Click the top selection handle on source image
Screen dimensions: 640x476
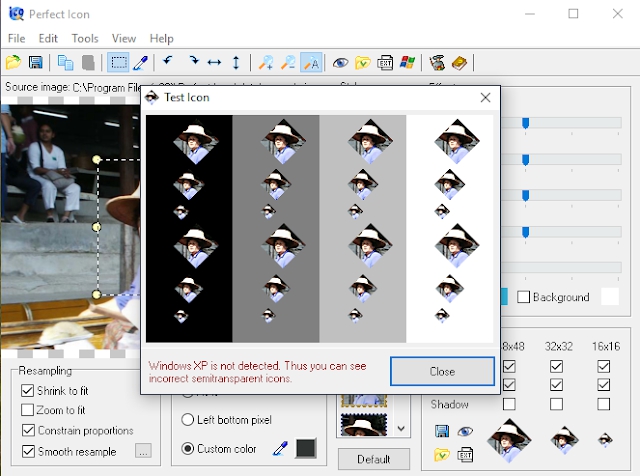[x=97, y=159]
